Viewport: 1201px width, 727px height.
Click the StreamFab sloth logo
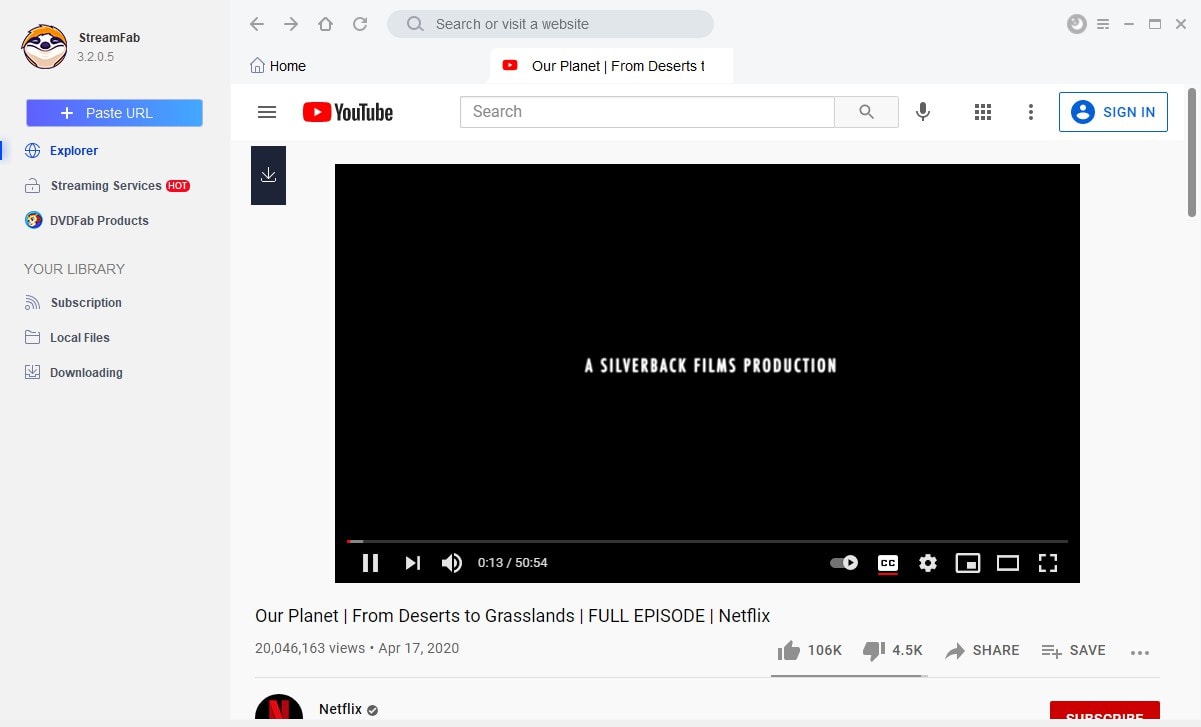pos(44,47)
